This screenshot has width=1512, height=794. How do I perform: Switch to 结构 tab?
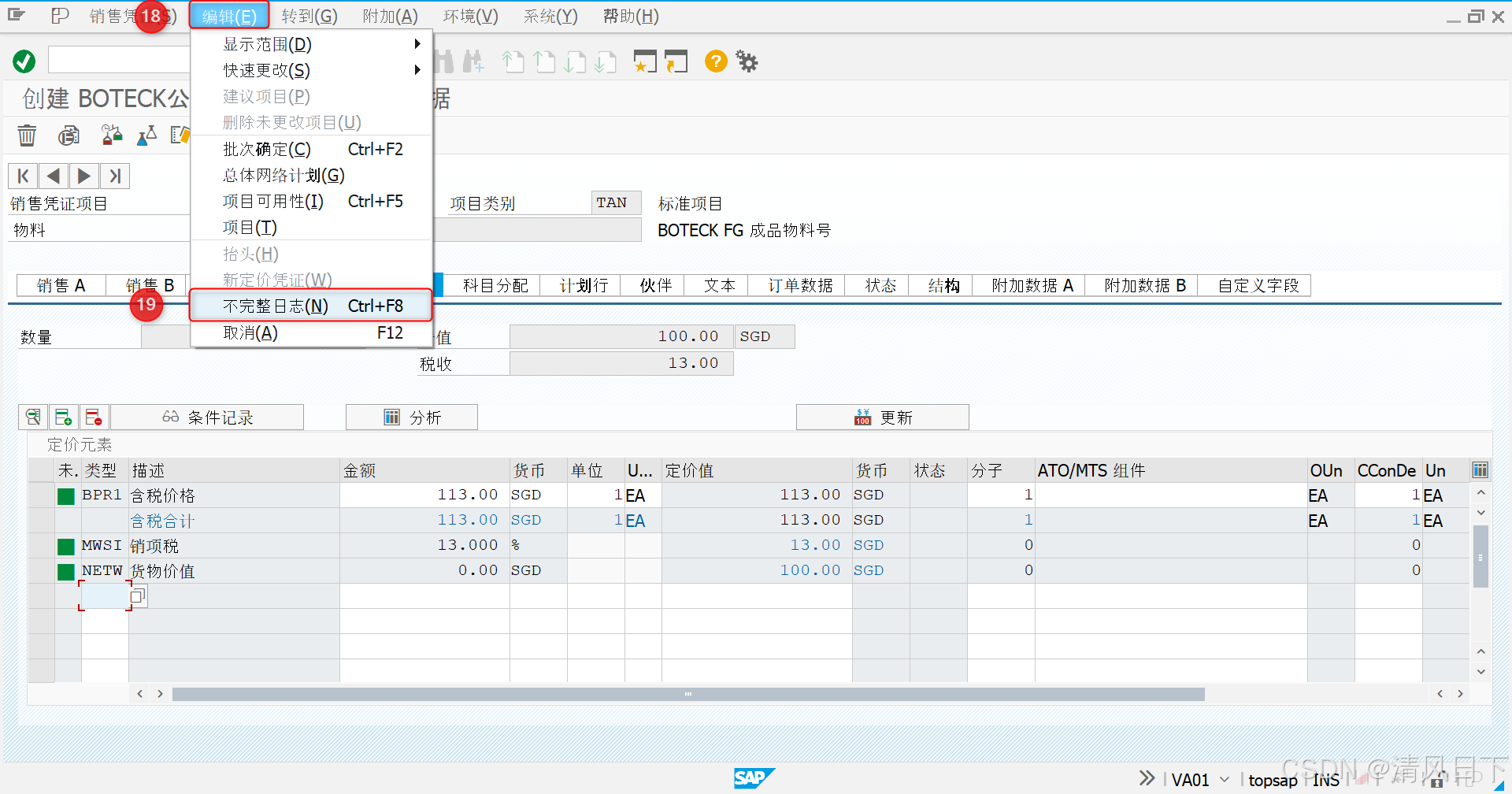[944, 285]
